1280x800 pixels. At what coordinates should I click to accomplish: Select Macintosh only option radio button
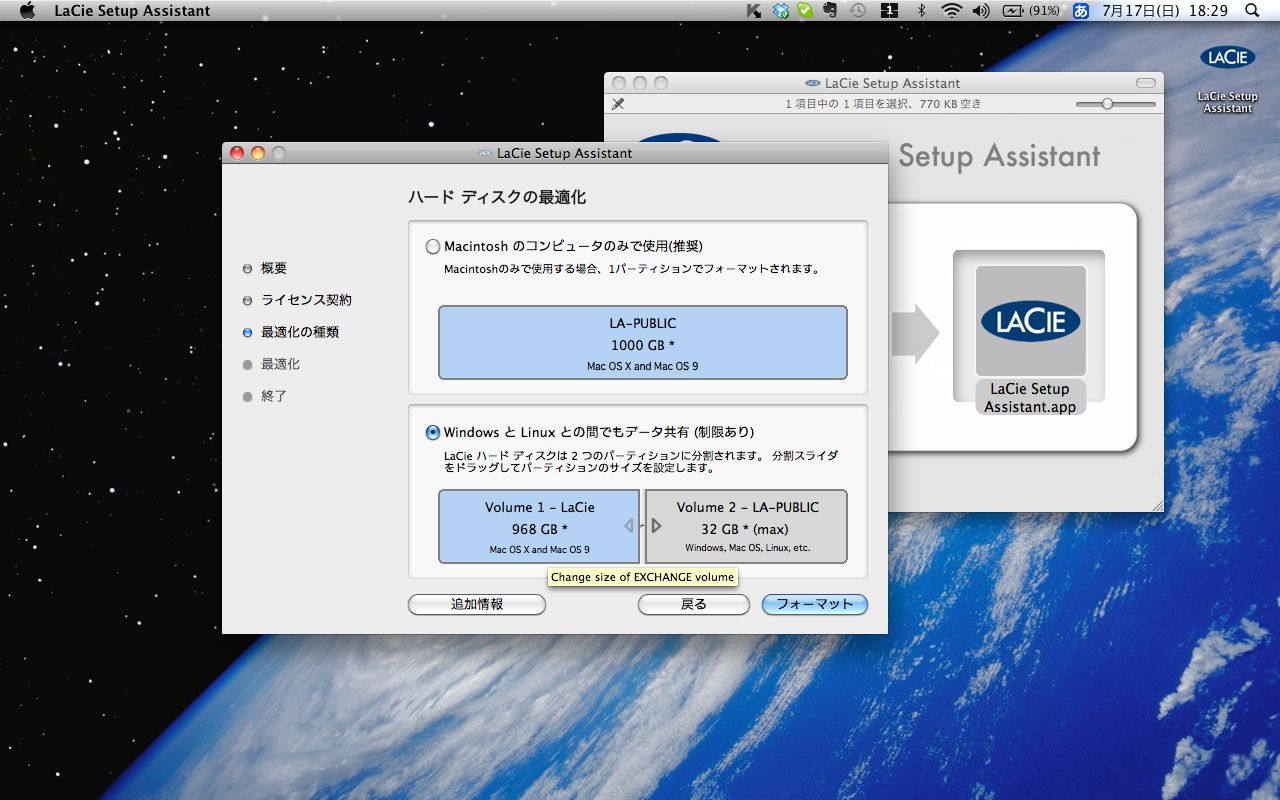(x=433, y=246)
